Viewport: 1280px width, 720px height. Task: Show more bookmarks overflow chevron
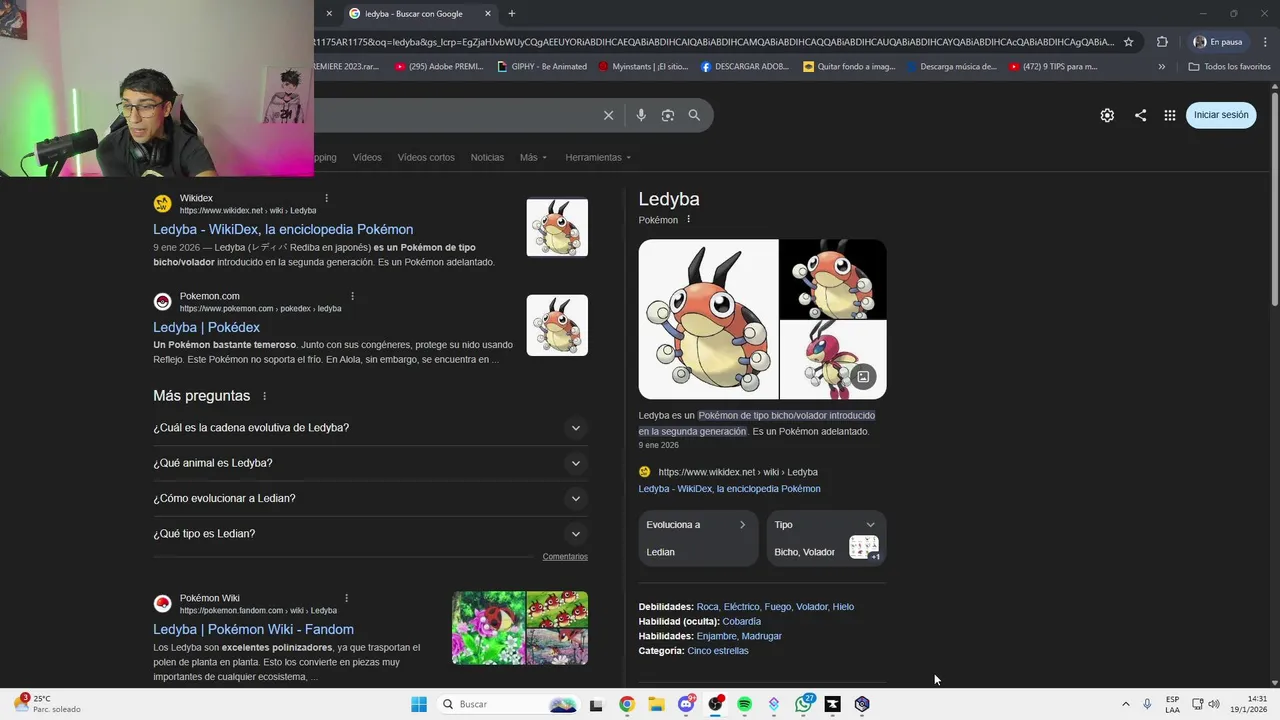point(1161,67)
